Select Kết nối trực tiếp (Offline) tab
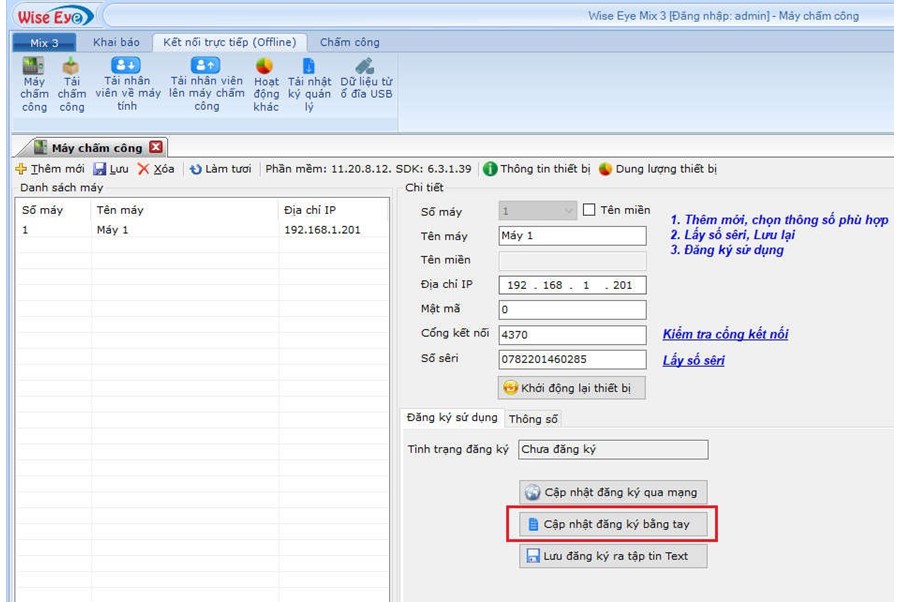900x602 pixels. tap(230, 42)
